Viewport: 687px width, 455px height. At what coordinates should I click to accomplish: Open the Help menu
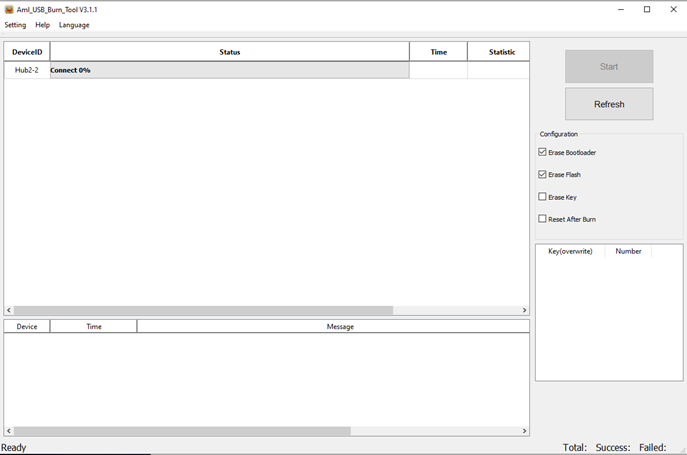click(42, 25)
